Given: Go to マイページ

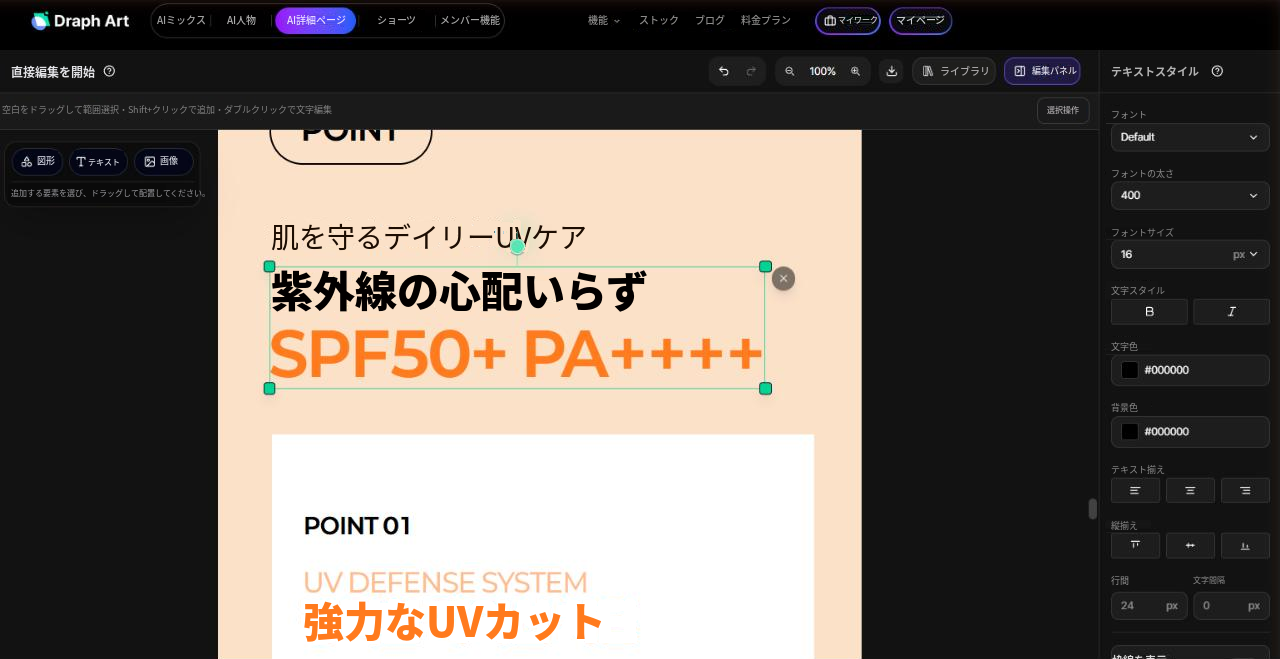Looking at the screenshot, I should click(920, 20).
